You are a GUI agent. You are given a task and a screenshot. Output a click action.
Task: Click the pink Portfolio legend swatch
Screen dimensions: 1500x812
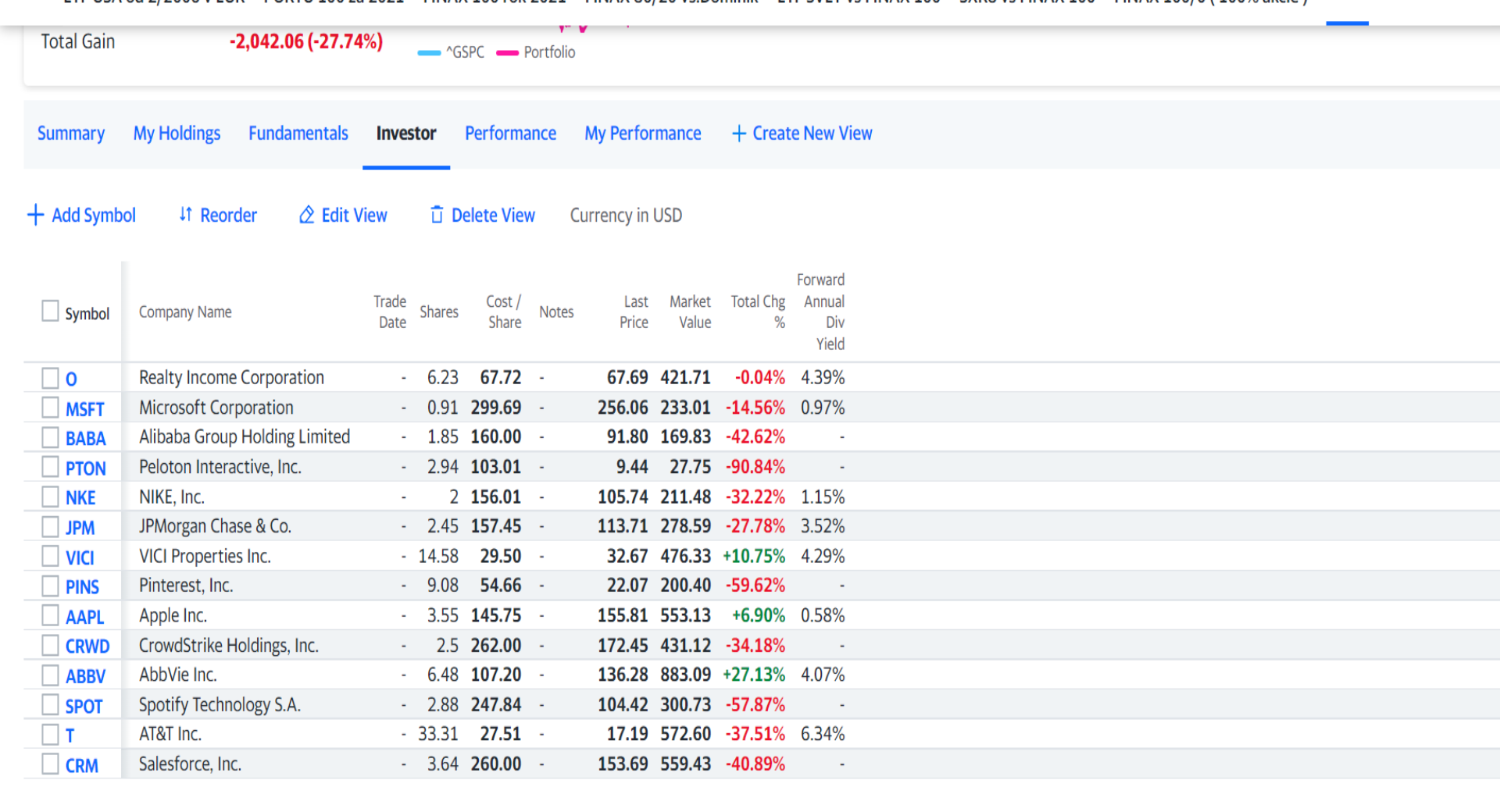click(x=508, y=53)
